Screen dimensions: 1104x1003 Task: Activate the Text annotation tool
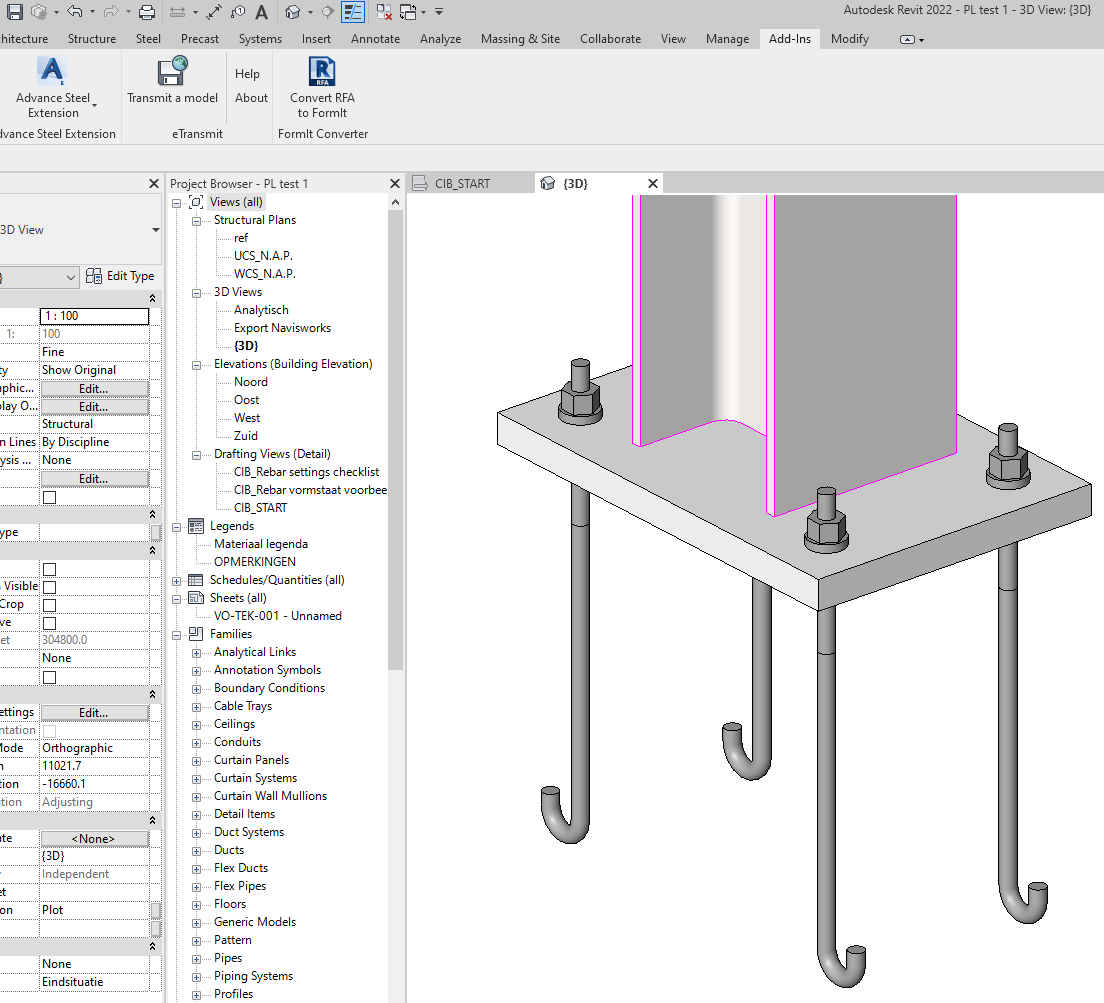click(259, 11)
